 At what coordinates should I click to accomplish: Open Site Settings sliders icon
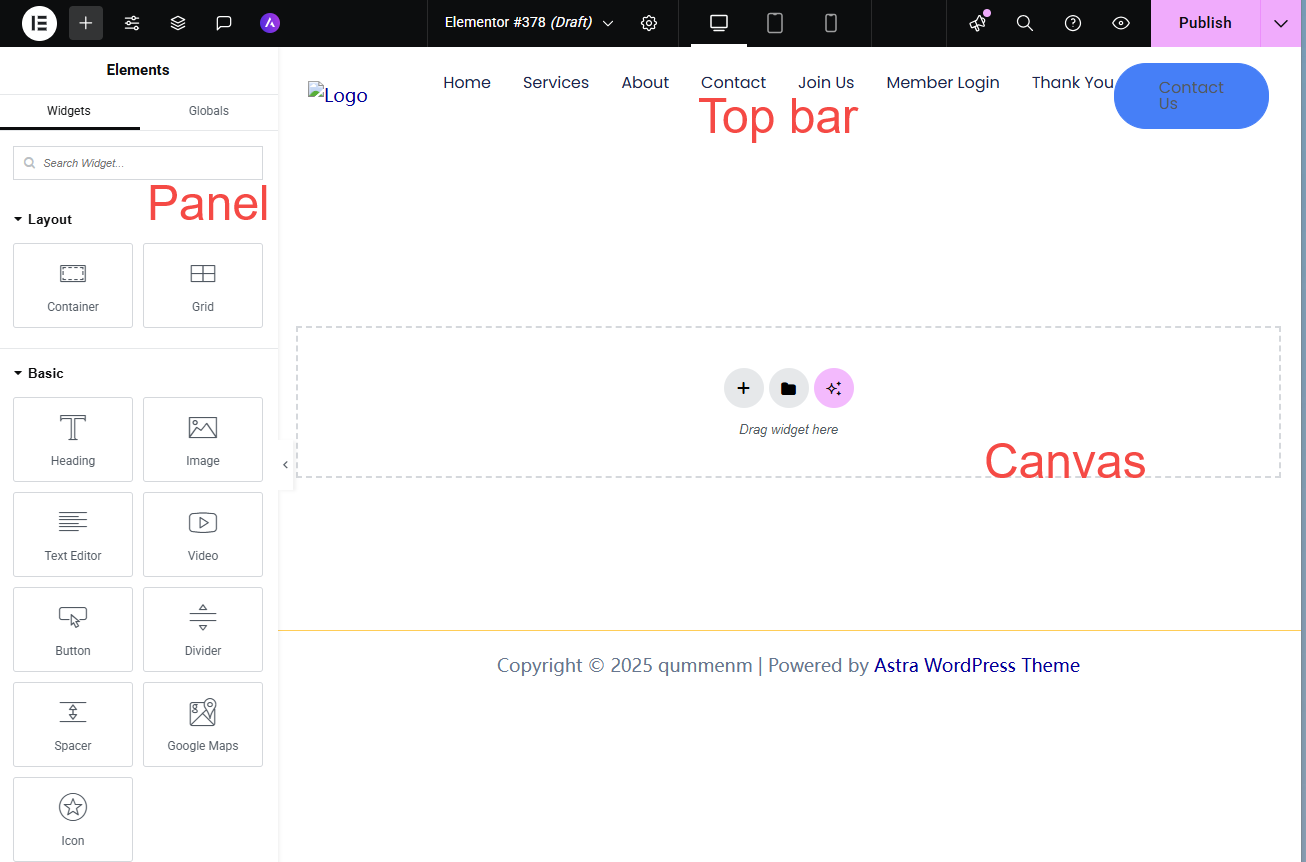tap(132, 23)
